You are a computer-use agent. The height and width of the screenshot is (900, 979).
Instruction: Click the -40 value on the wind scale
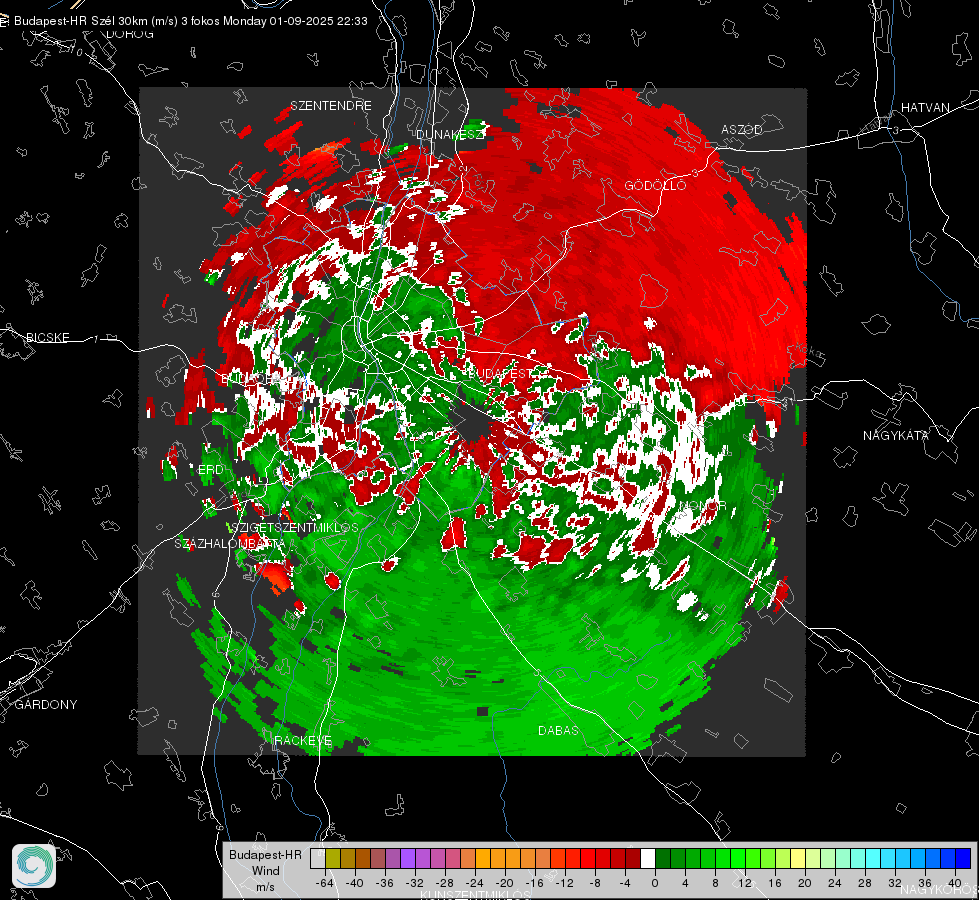tap(355, 883)
